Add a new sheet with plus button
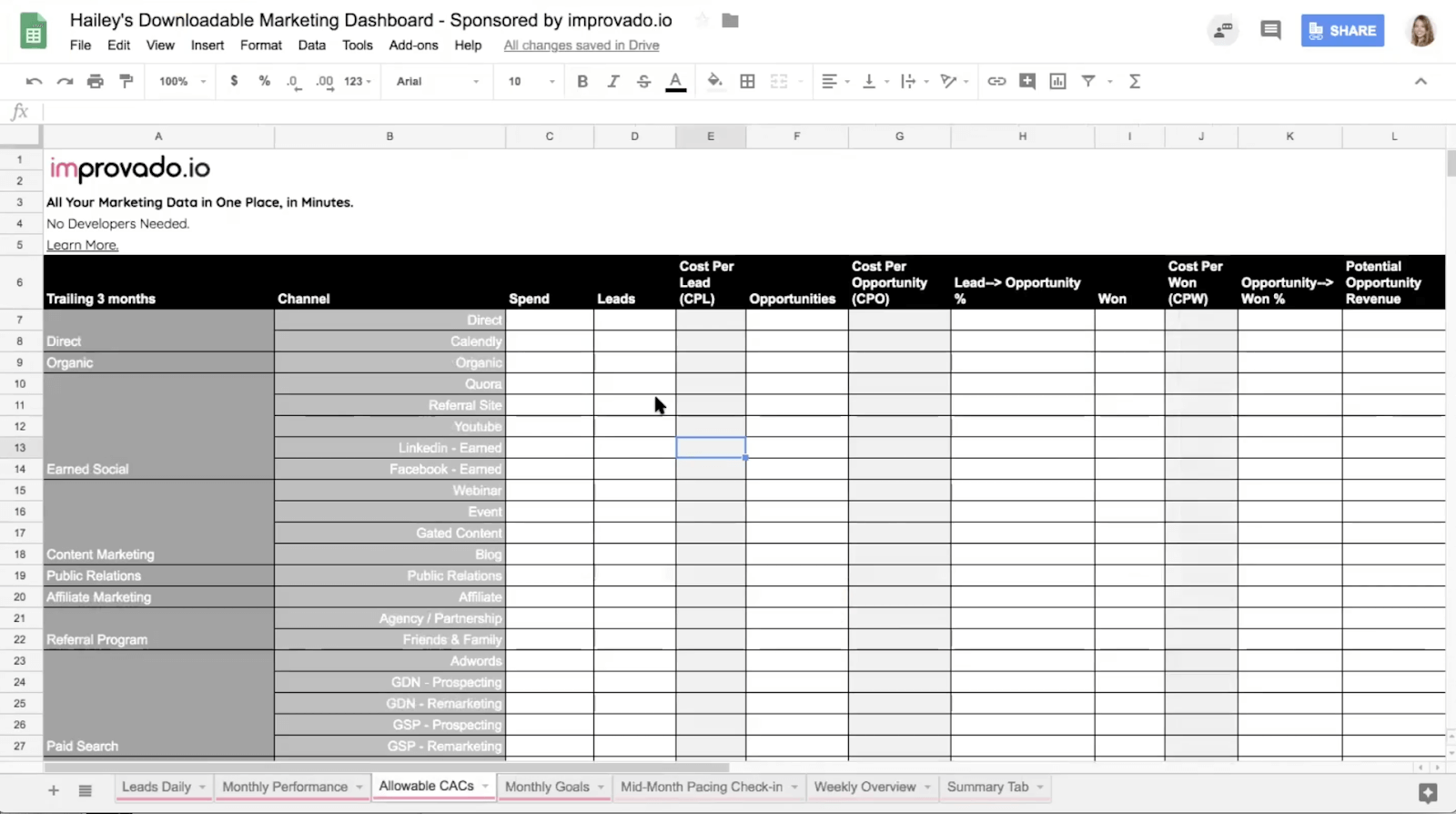 53,790
